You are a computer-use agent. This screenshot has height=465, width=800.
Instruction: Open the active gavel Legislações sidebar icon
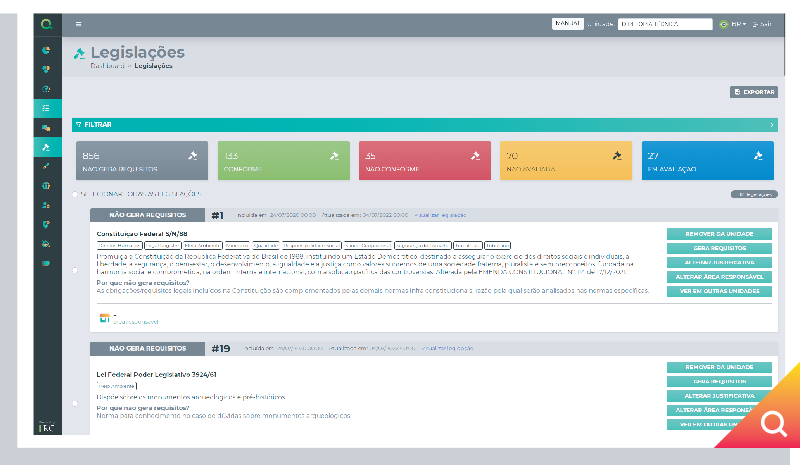[x=46, y=147]
